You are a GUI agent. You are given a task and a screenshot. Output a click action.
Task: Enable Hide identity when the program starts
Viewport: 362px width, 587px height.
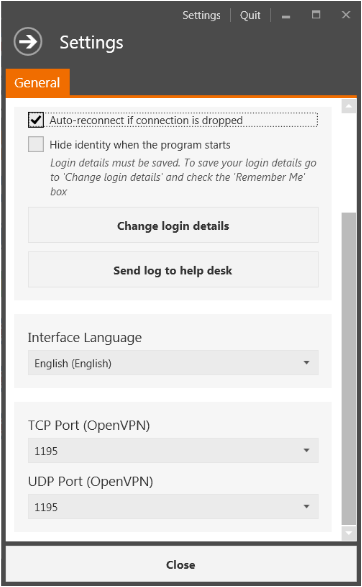[36, 144]
